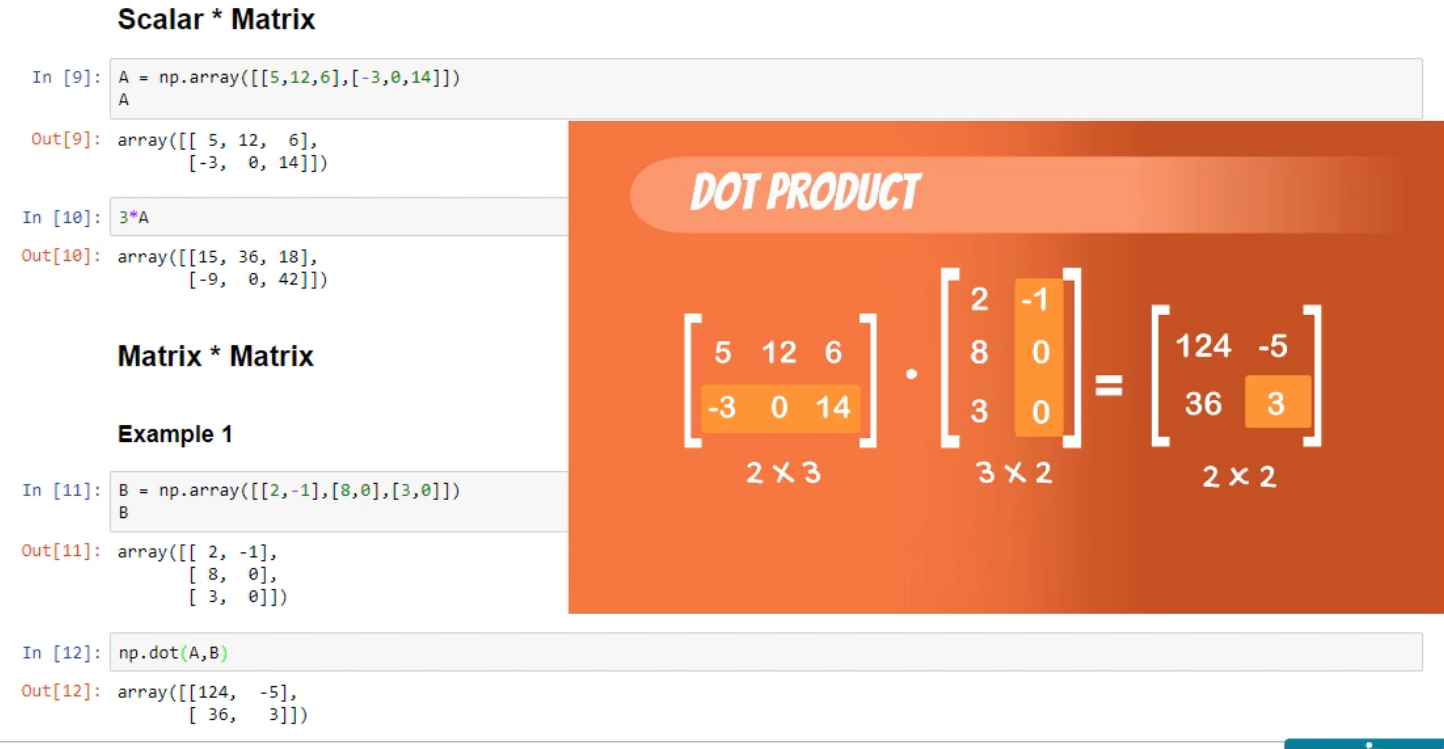Click the Out[12] output prompt label
The height and width of the screenshot is (749, 1444).
tap(62, 691)
